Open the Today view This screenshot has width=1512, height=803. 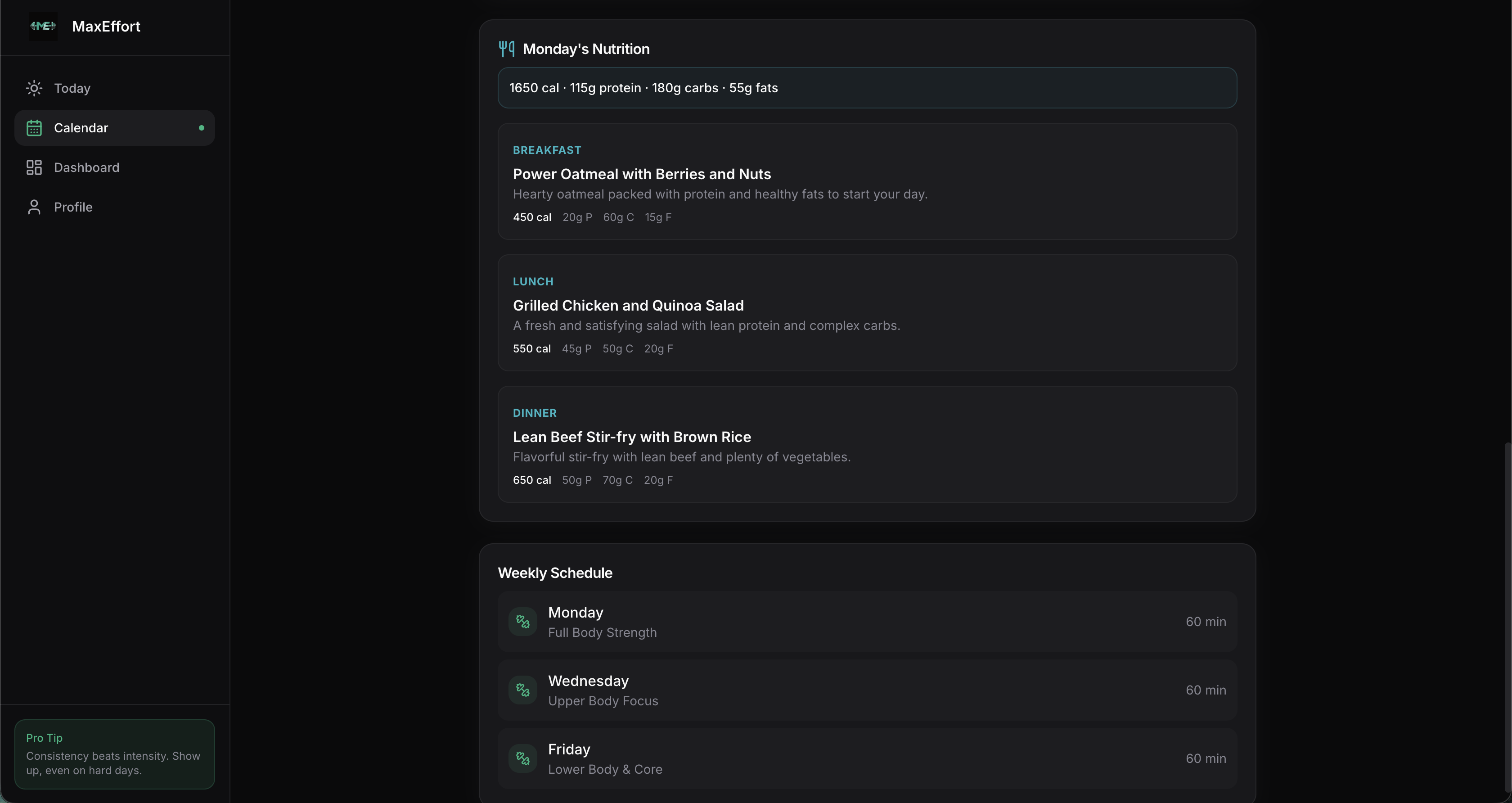click(74, 88)
